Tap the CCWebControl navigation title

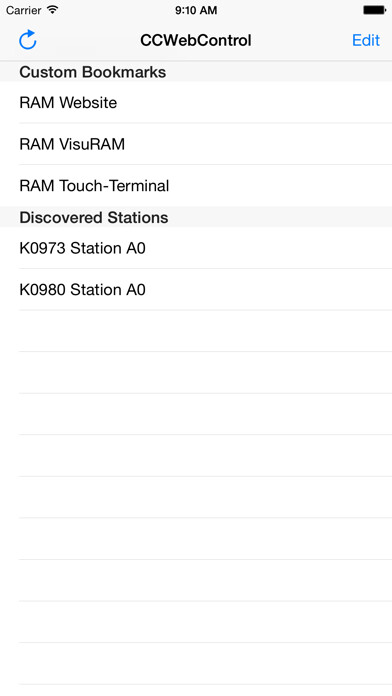(x=196, y=40)
